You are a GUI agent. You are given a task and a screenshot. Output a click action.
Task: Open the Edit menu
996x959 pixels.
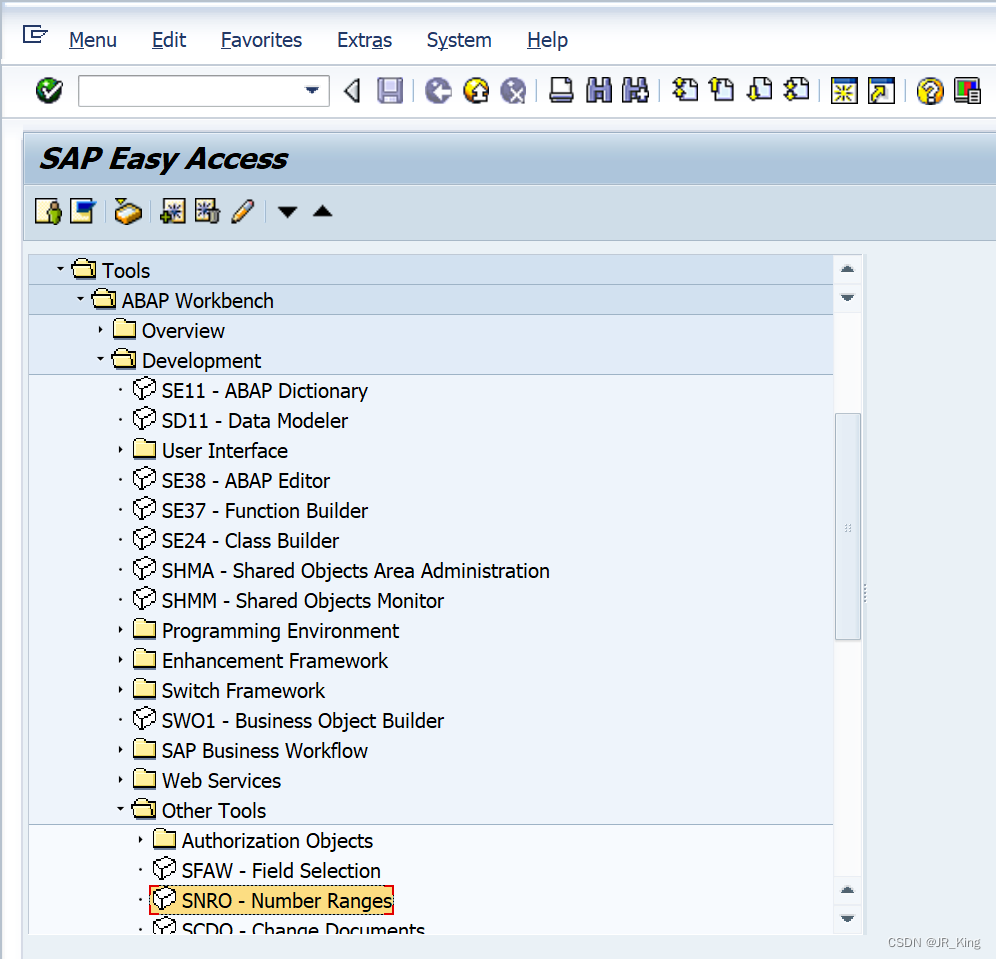(x=169, y=40)
